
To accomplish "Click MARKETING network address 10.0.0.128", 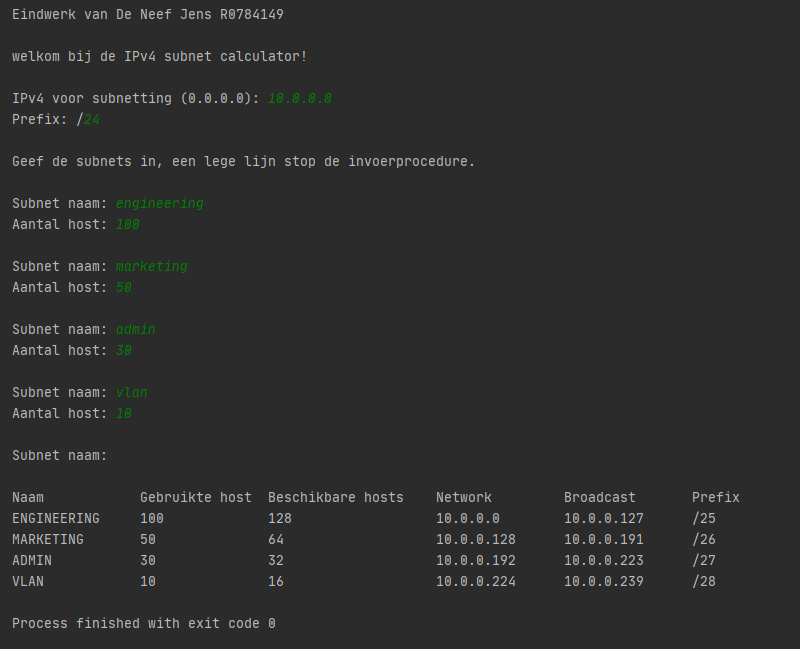I will point(475,540).
